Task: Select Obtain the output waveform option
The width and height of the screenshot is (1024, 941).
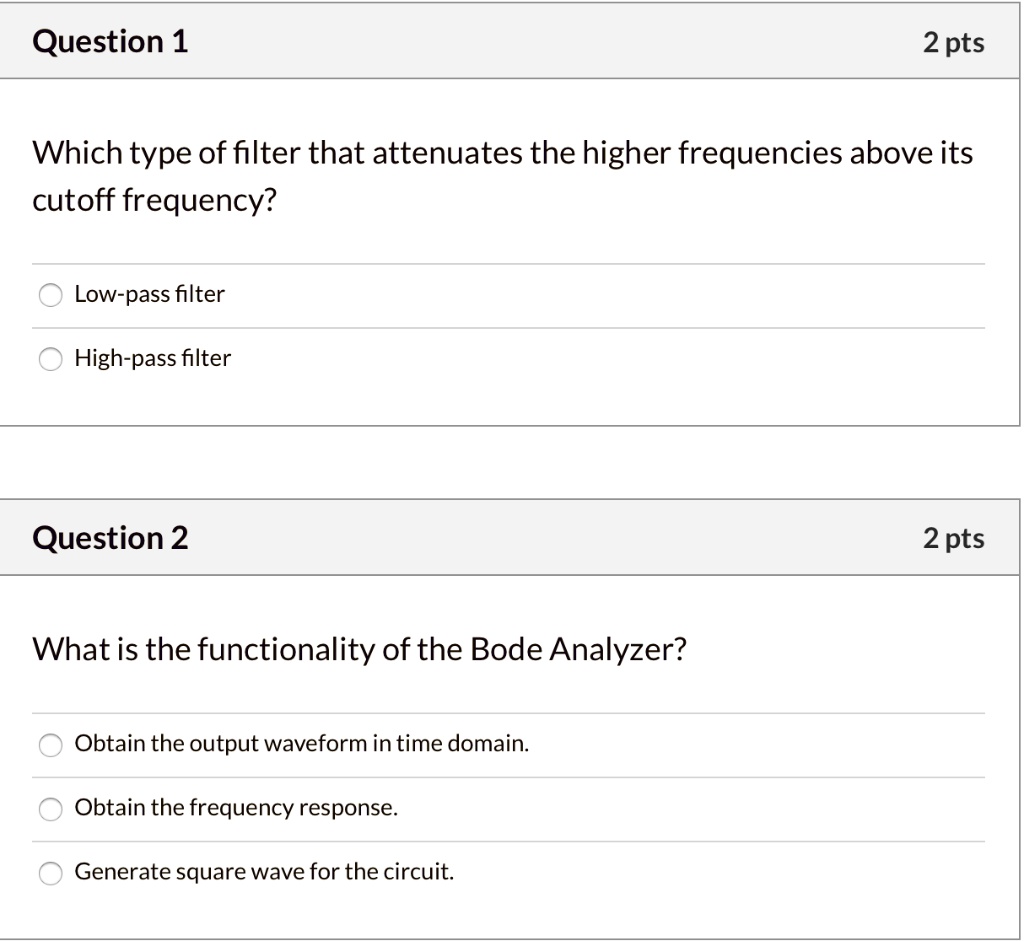Action: 50,745
